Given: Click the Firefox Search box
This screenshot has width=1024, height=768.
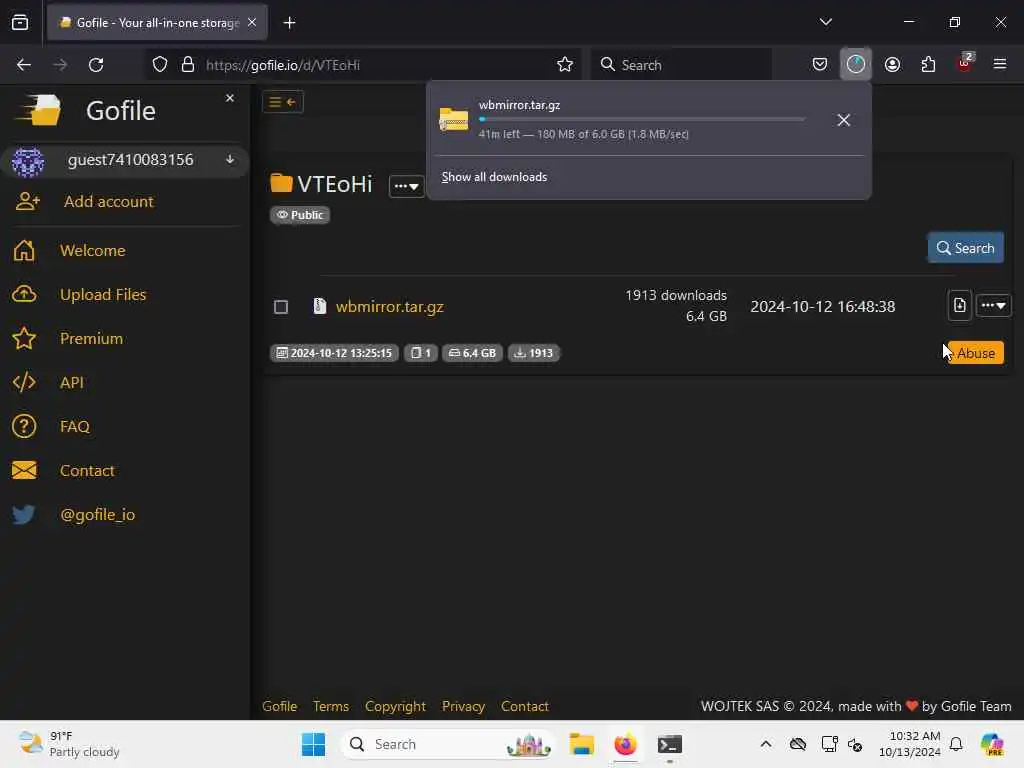Looking at the screenshot, I should 681,65.
